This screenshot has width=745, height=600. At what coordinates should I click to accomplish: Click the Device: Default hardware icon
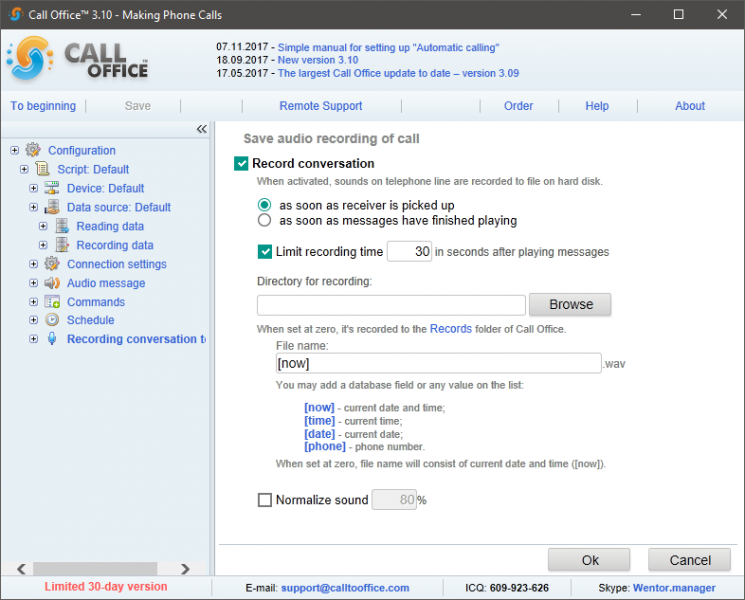(52, 188)
